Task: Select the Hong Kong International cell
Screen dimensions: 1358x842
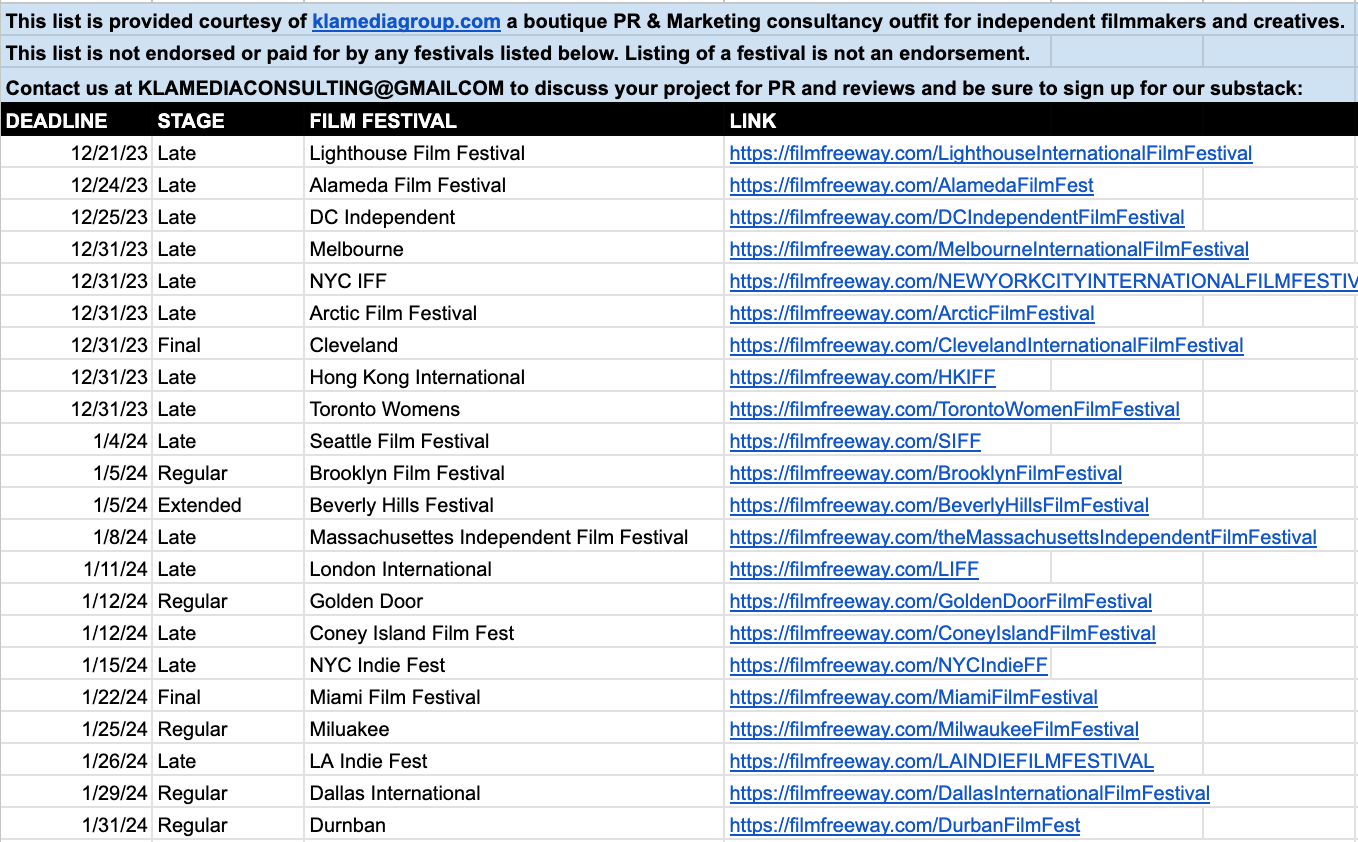Action: (514, 377)
